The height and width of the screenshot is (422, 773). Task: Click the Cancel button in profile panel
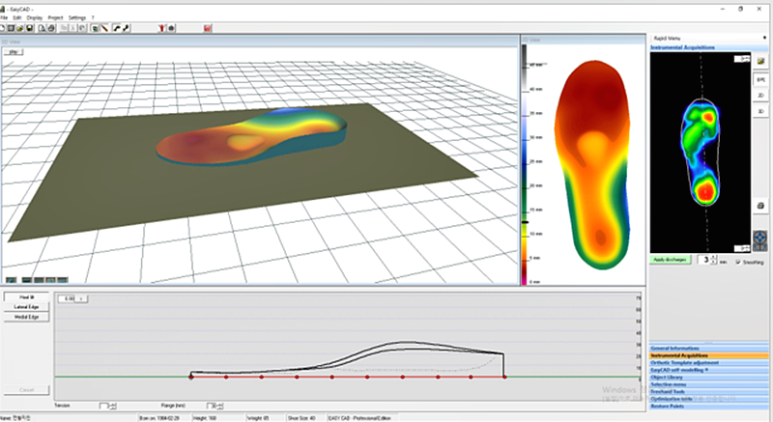(27, 390)
